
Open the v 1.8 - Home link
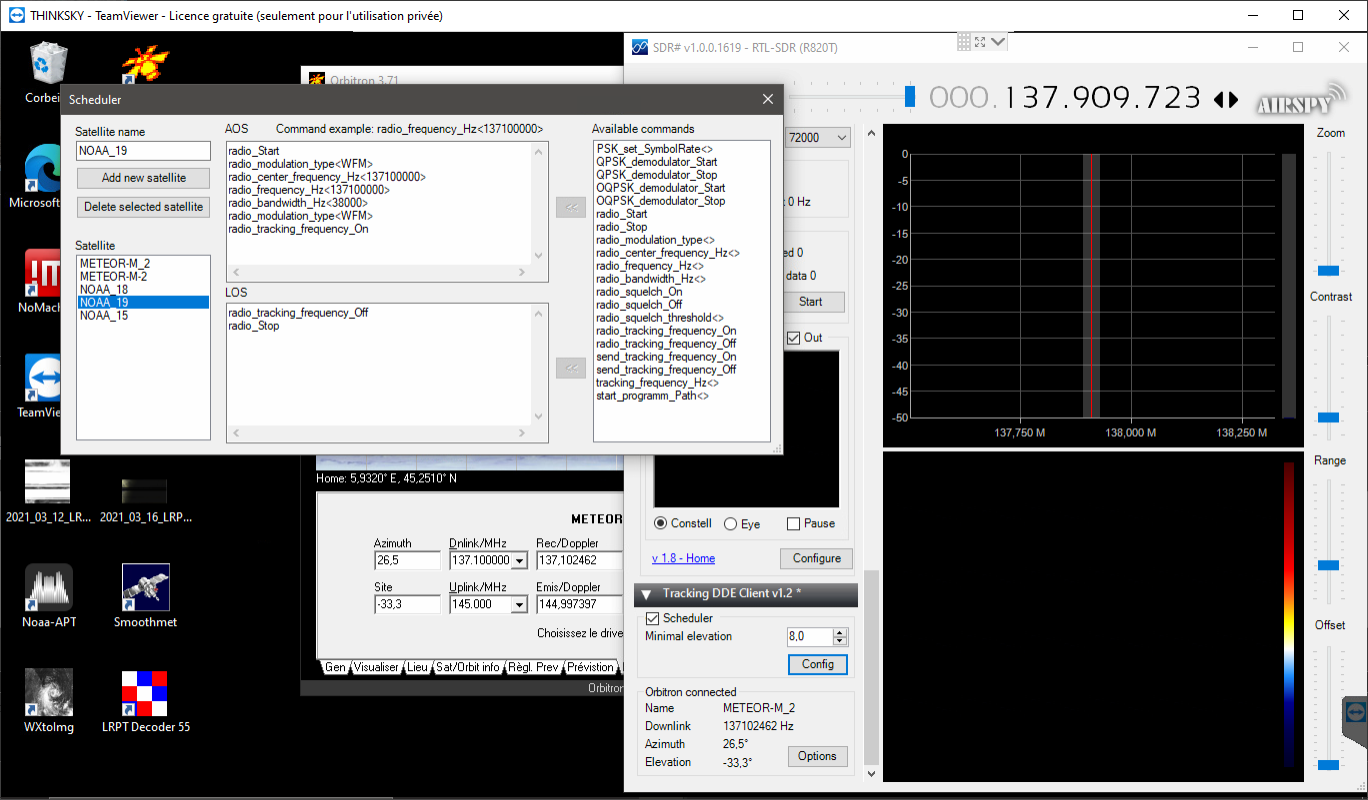683,558
